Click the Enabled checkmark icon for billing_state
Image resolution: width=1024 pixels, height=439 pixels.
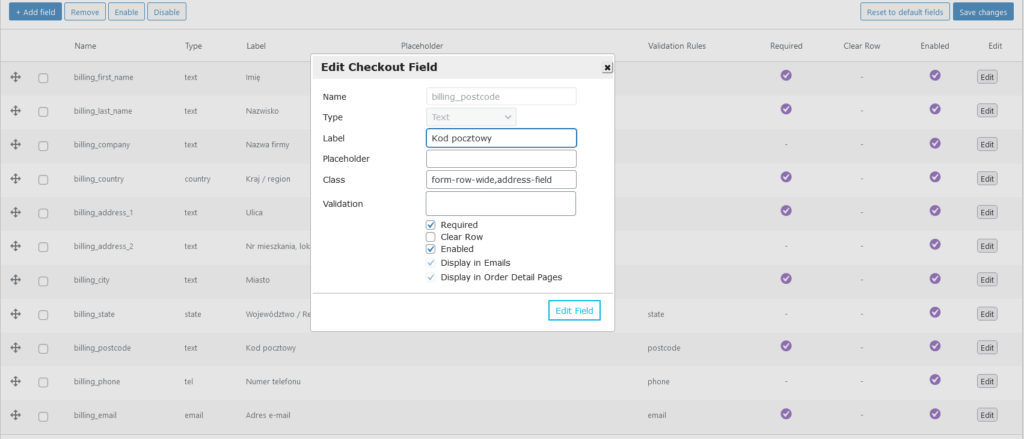[x=935, y=312]
